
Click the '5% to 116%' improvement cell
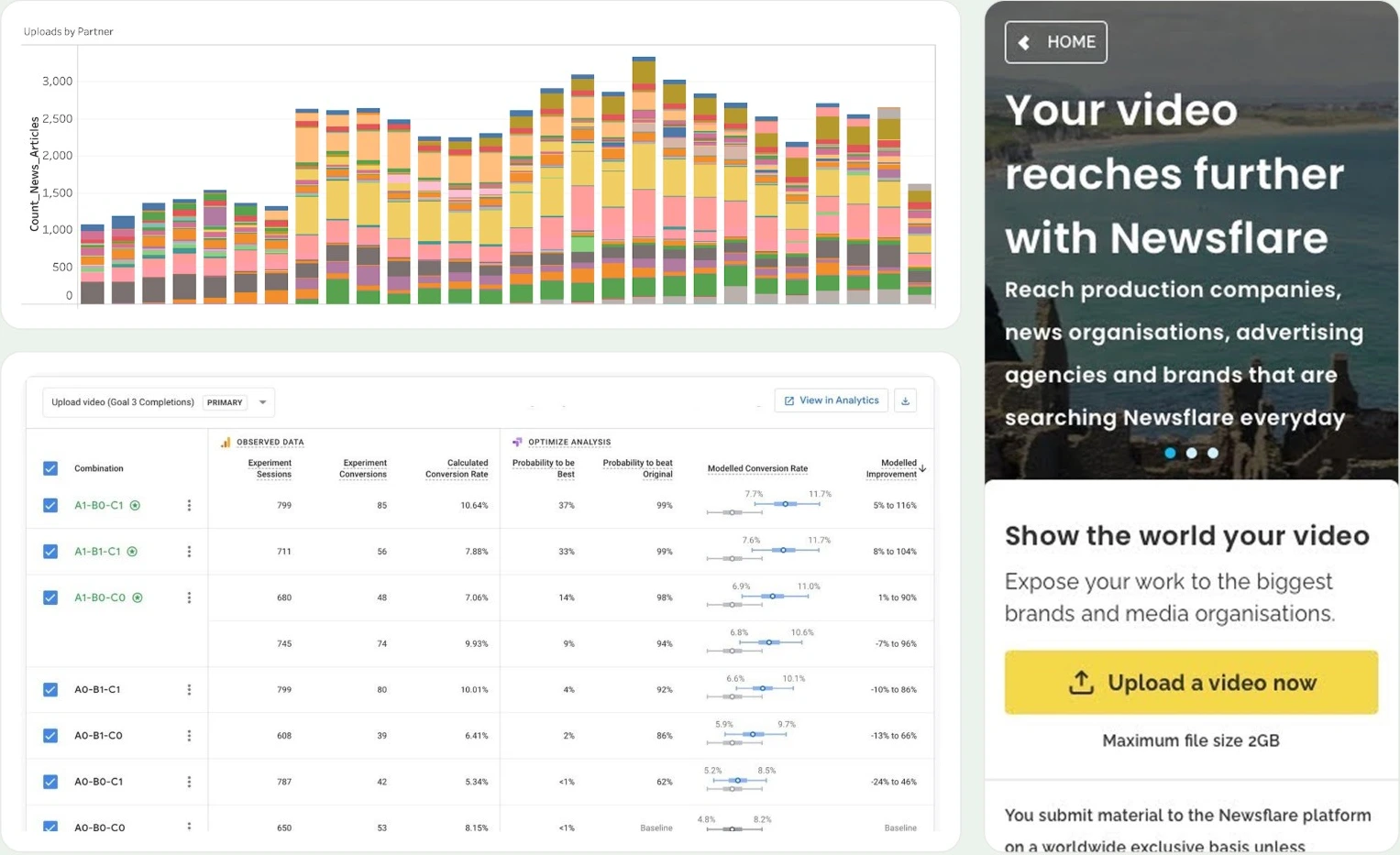pos(895,506)
